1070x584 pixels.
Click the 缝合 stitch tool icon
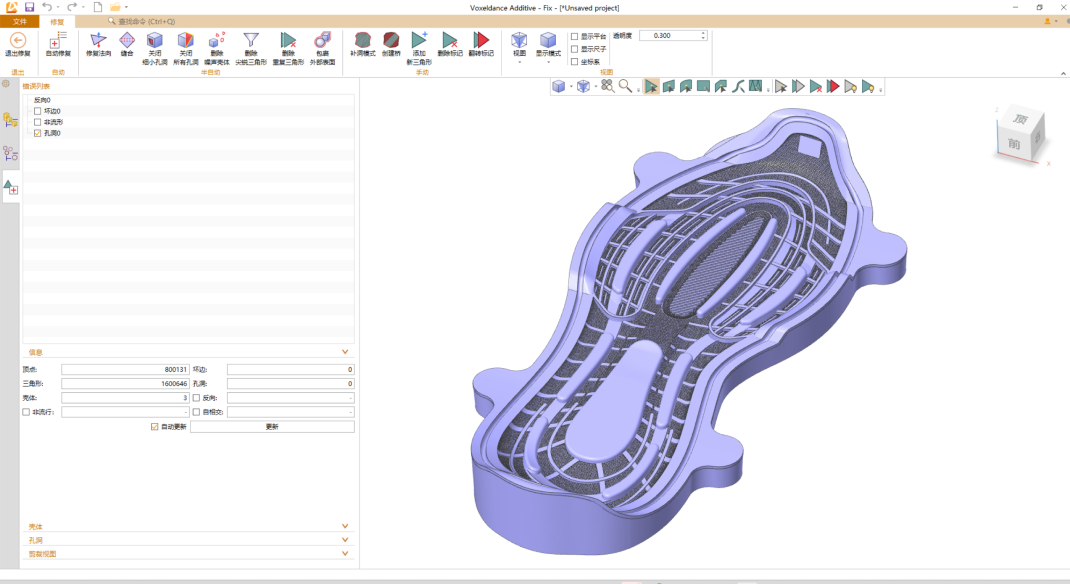tap(127, 40)
